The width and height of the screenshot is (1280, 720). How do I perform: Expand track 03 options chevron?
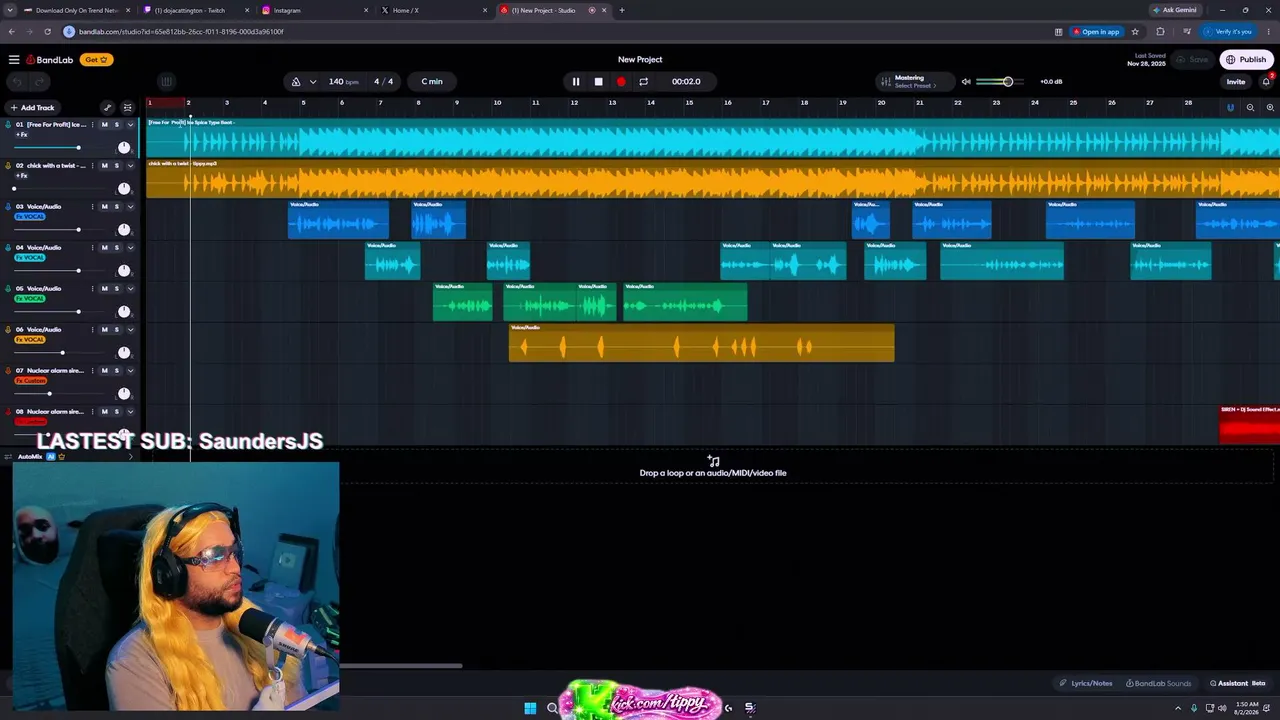pyautogui.click(x=130, y=207)
